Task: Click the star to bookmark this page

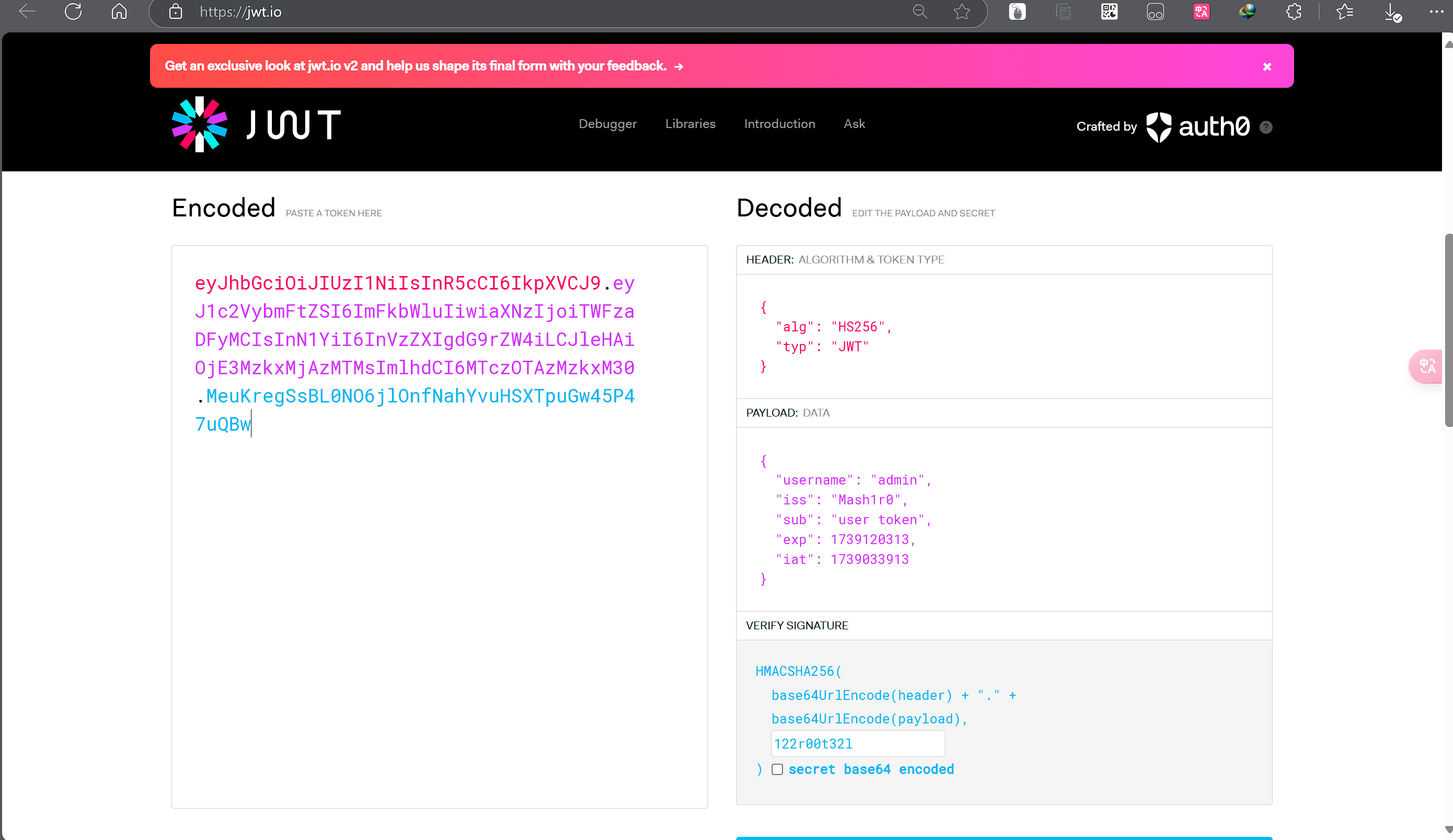Action: (962, 11)
